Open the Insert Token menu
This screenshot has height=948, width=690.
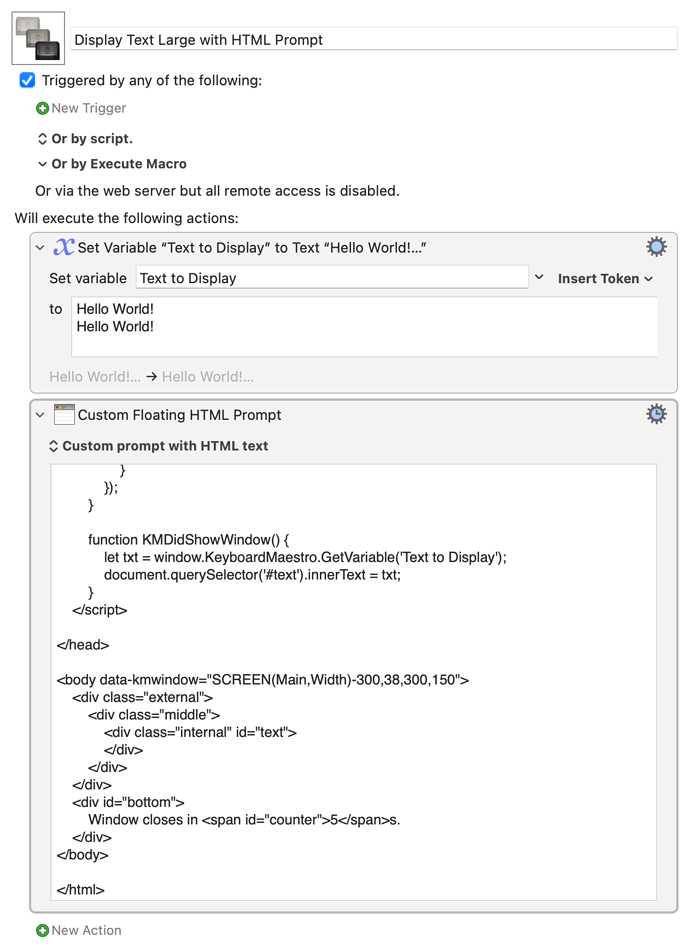click(605, 279)
